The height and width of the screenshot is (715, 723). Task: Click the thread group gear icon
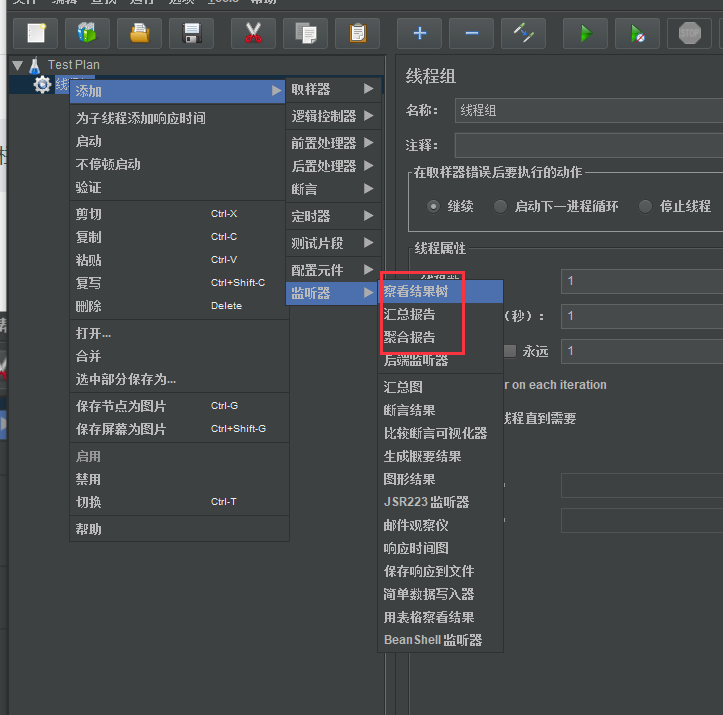(42, 85)
